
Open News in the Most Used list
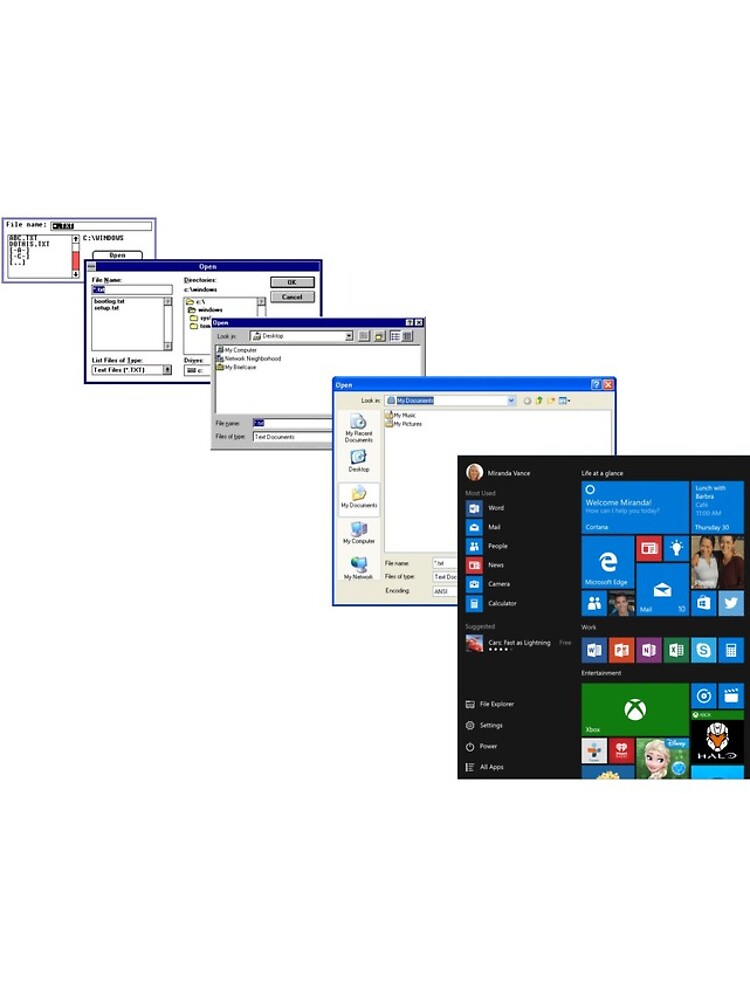[x=486, y=565]
